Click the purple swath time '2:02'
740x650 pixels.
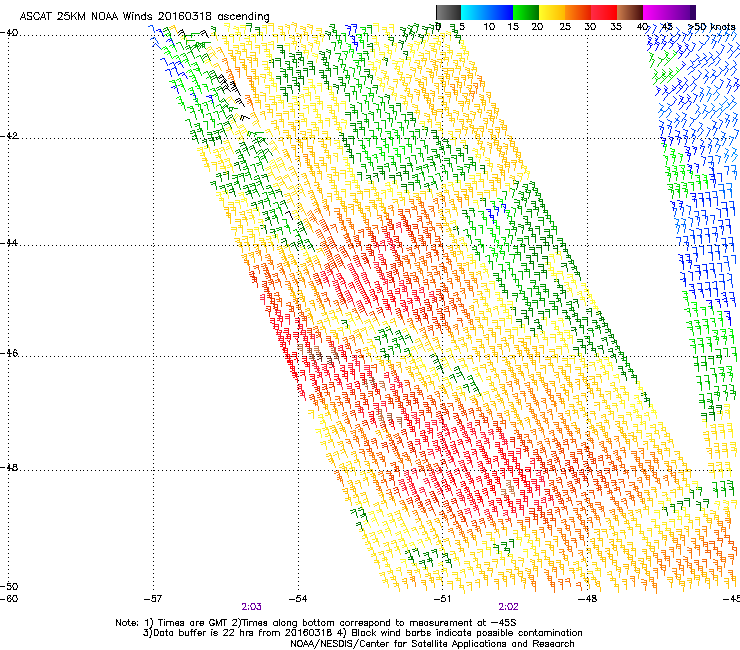pos(508,607)
